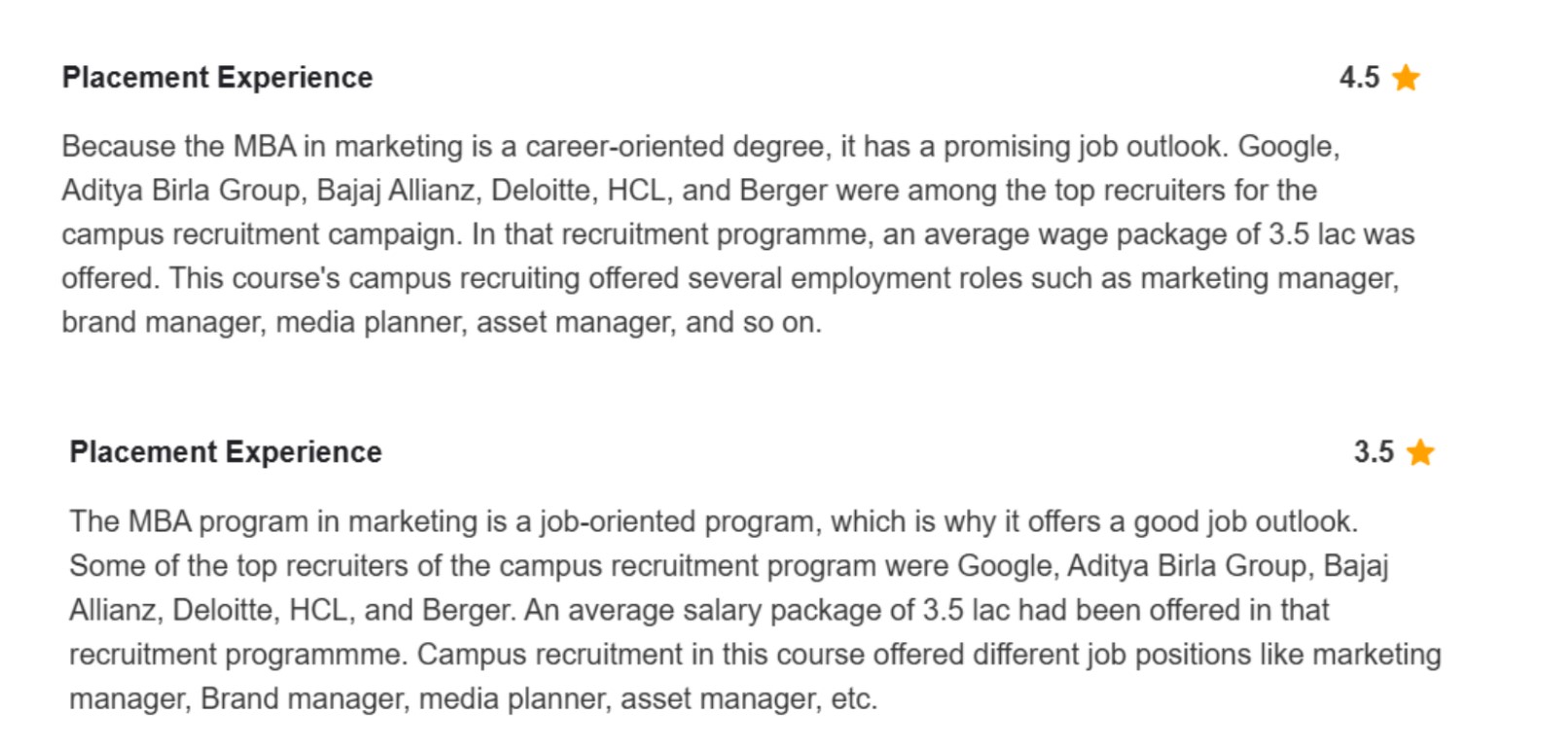
Task: Select the first Placement Experience heading
Action: (x=217, y=78)
